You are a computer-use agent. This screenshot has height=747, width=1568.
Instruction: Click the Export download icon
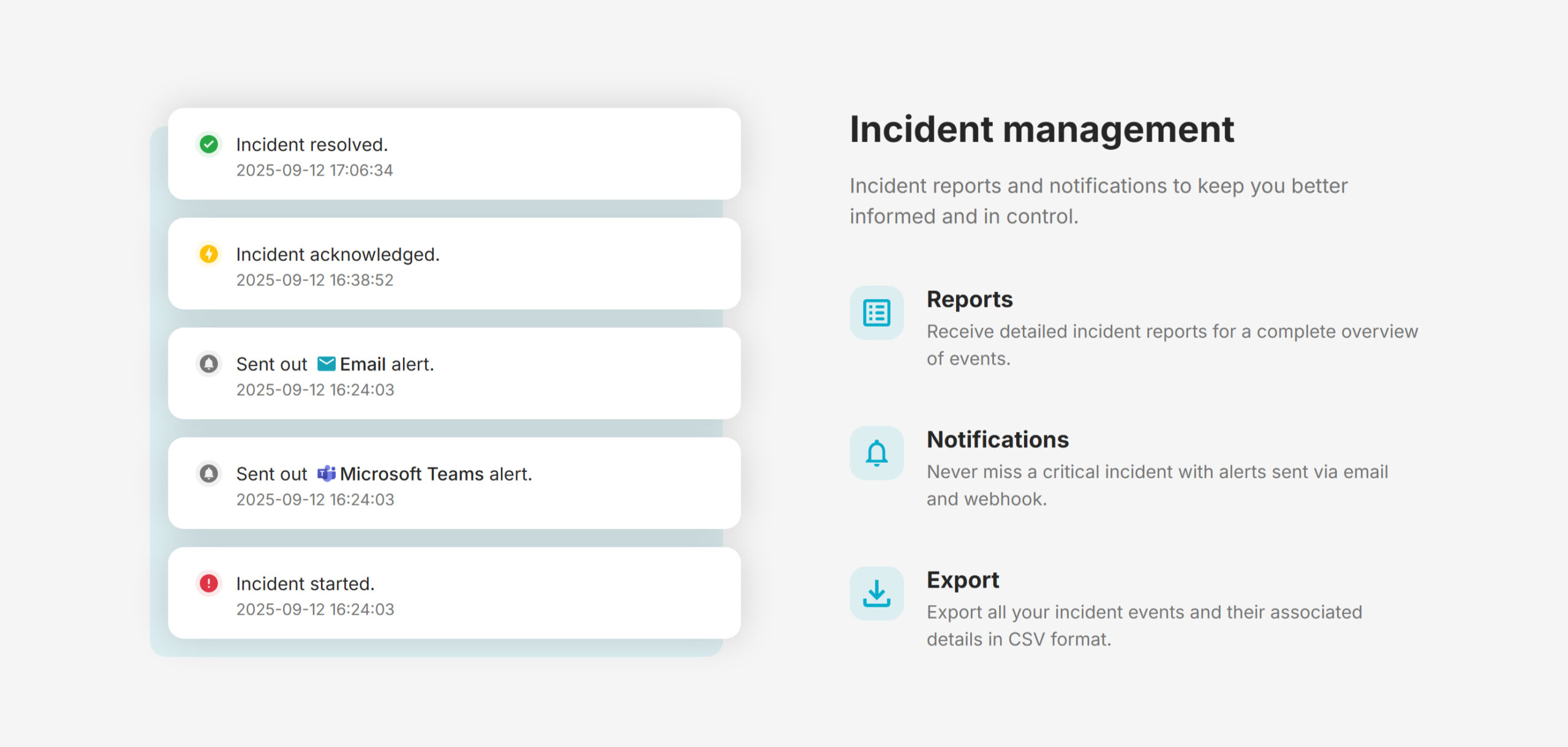tap(876, 593)
